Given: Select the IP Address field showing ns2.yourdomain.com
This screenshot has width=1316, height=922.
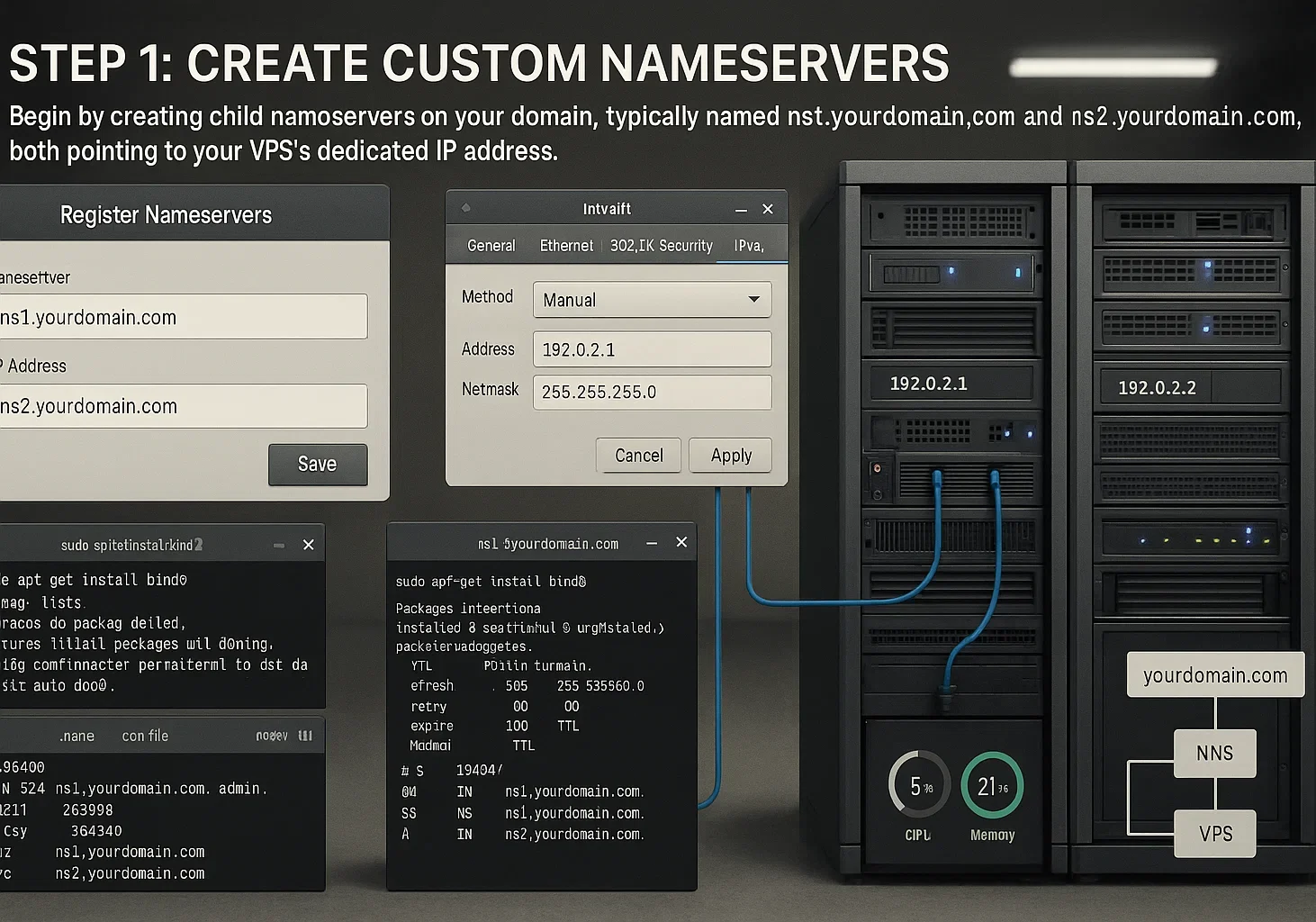Looking at the screenshot, I should tap(185, 406).
